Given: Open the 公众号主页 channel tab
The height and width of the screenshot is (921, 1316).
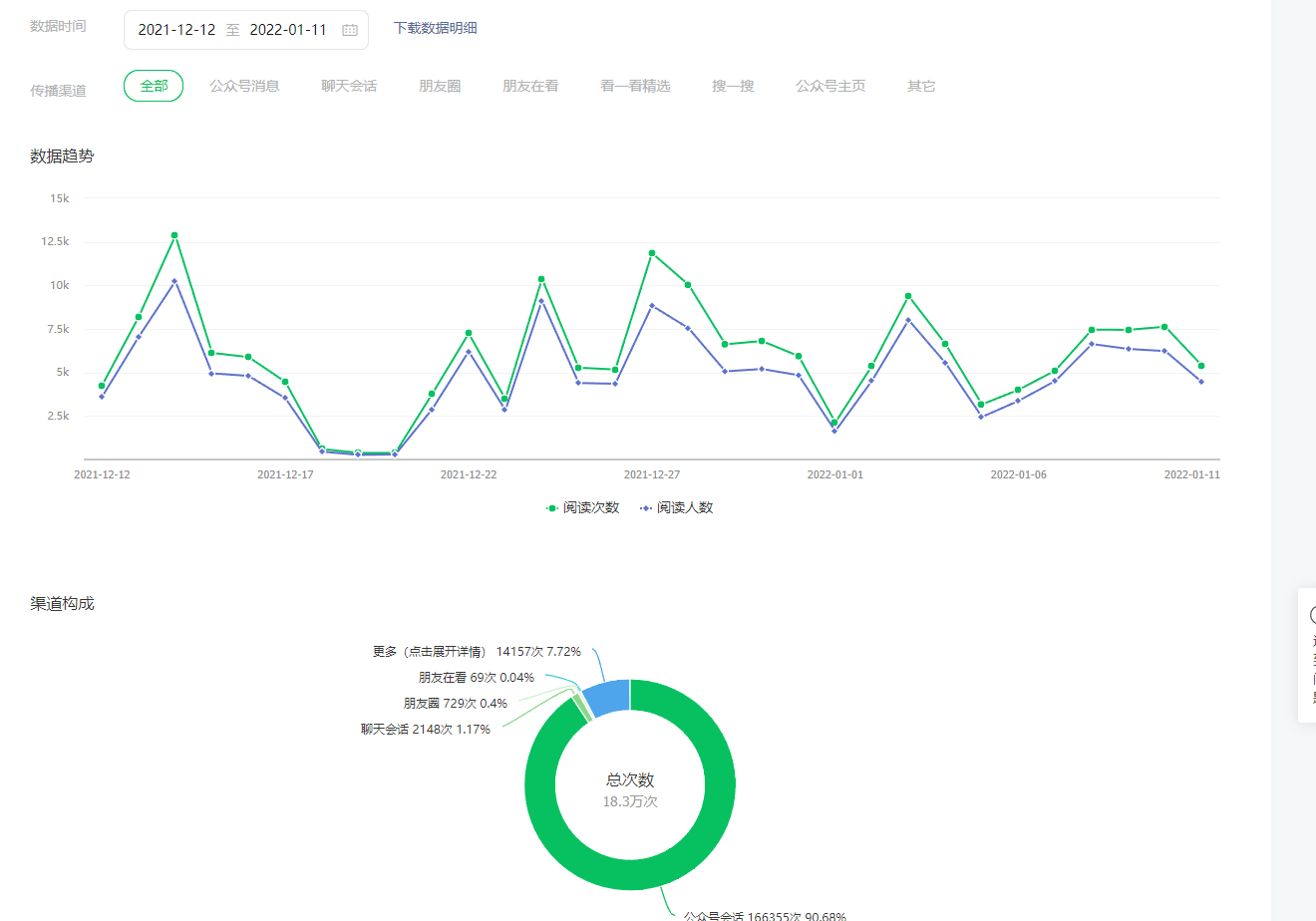Looking at the screenshot, I should (830, 86).
